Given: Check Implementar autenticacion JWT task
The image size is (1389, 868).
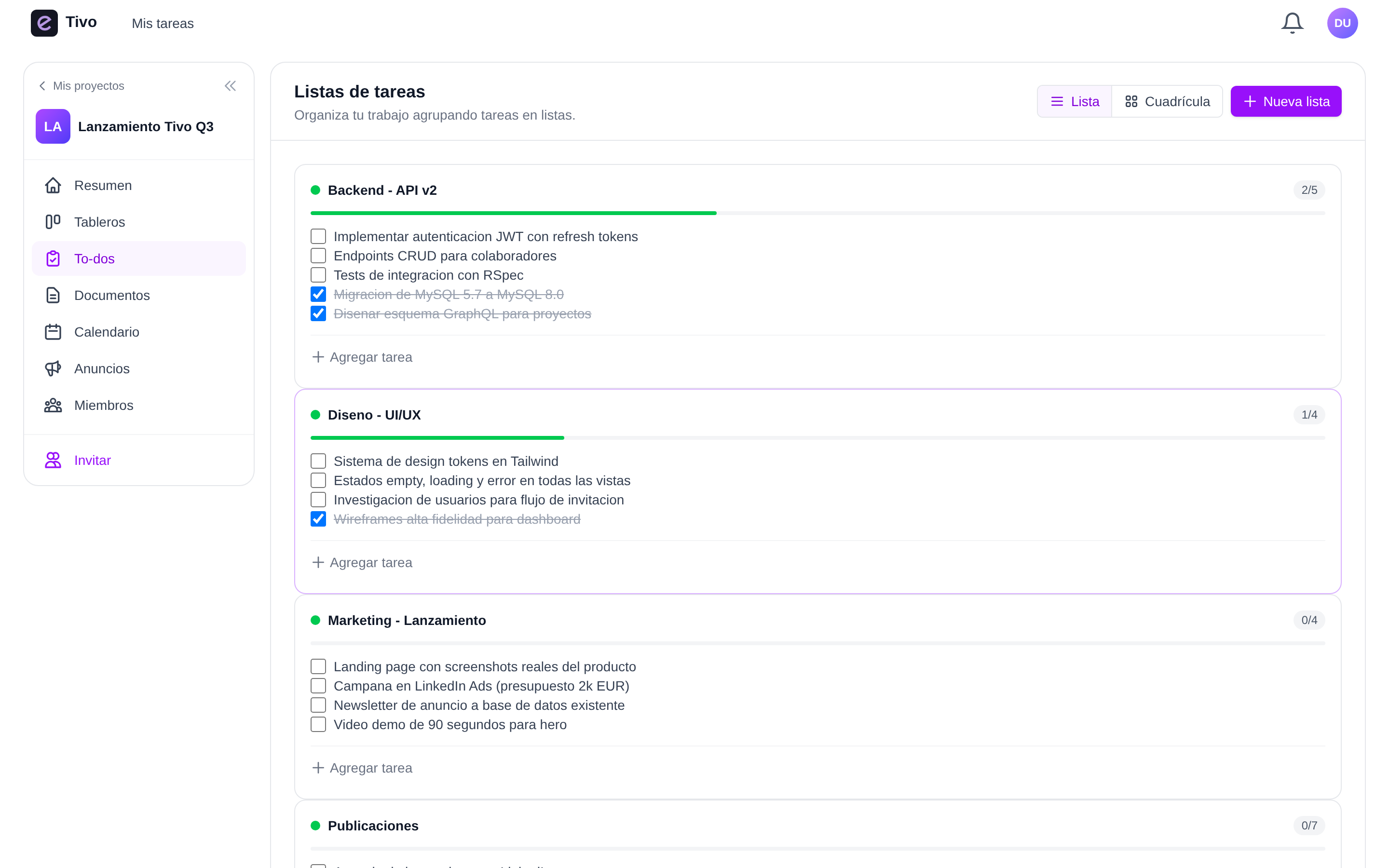Looking at the screenshot, I should (x=318, y=236).
